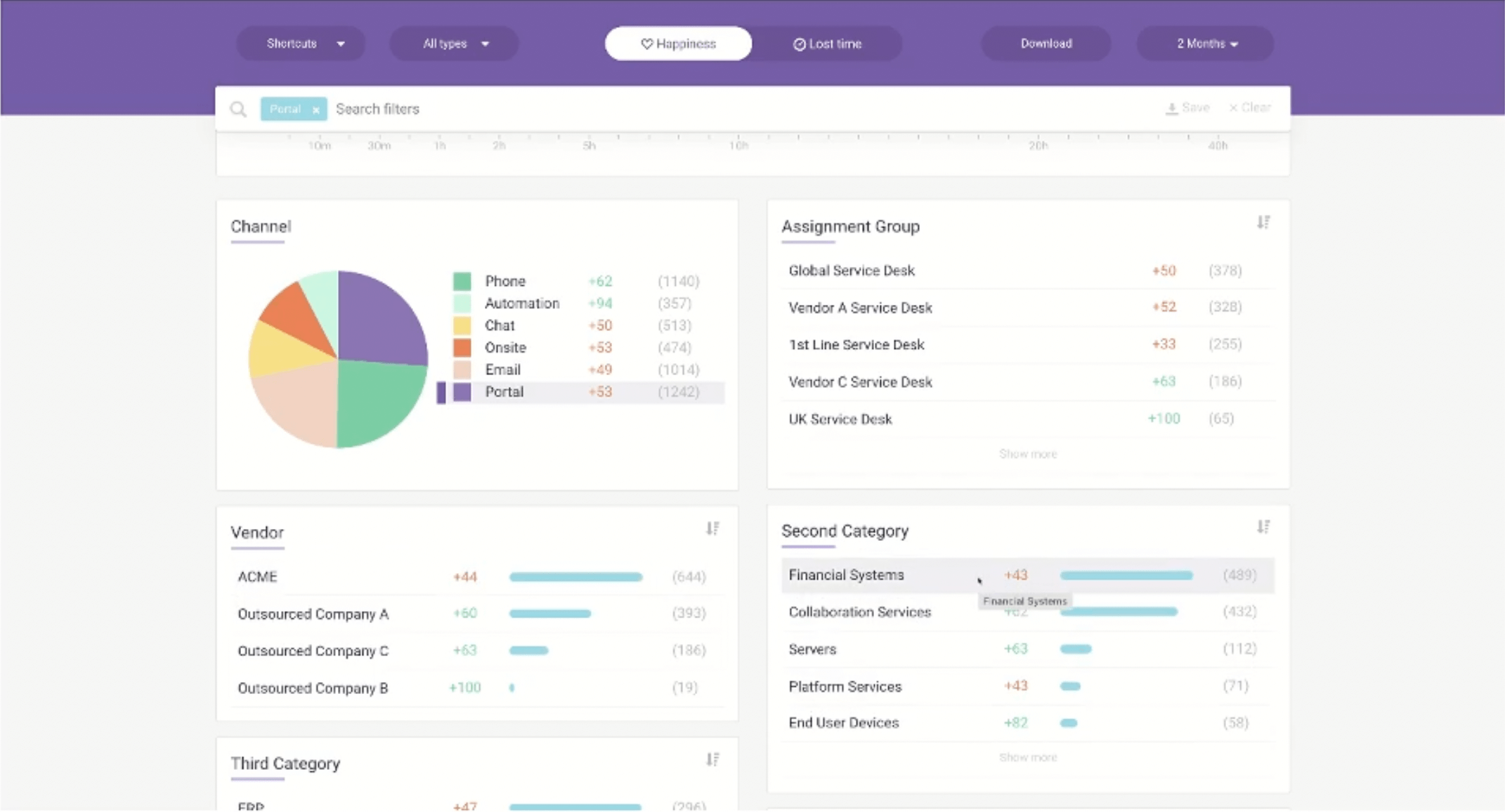The image size is (1505, 812).
Task: Select Servers category row
Action: pos(1028,649)
